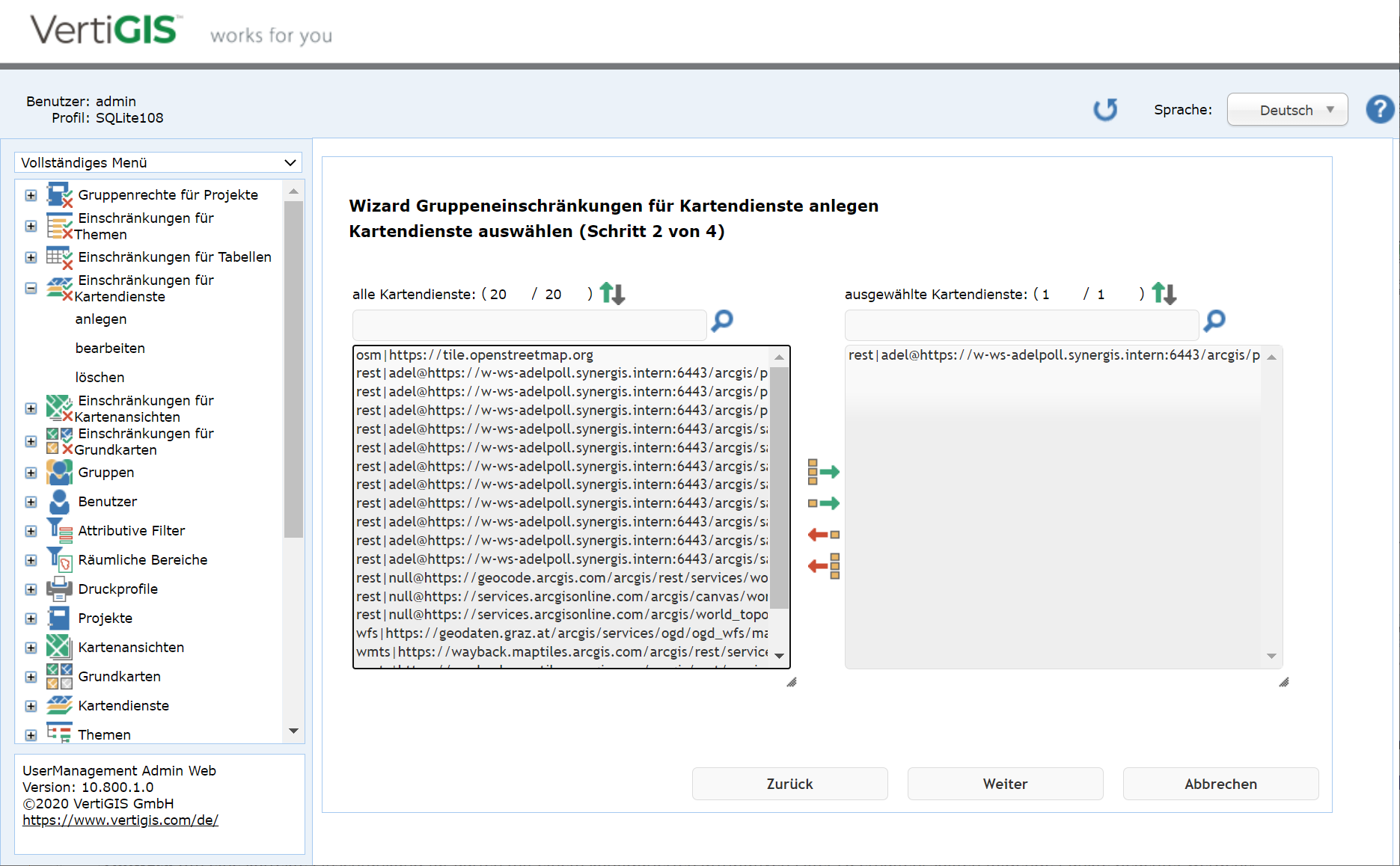Open the Sprache Deutsch language dropdown
The width and height of the screenshot is (1400, 866).
(1287, 110)
